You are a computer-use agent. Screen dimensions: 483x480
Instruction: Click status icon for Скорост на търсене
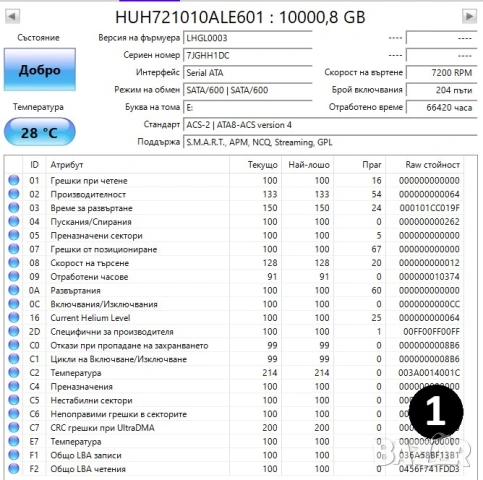tap(14, 263)
